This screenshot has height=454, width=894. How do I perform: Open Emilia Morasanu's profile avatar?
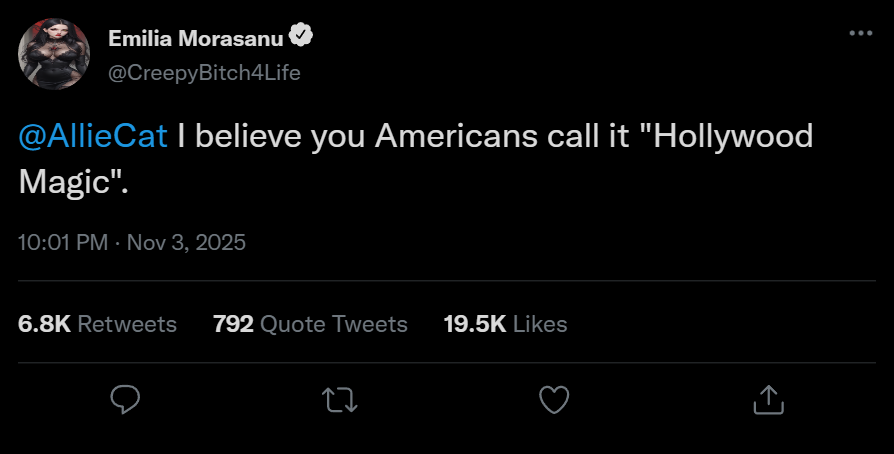[x=54, y=53]
